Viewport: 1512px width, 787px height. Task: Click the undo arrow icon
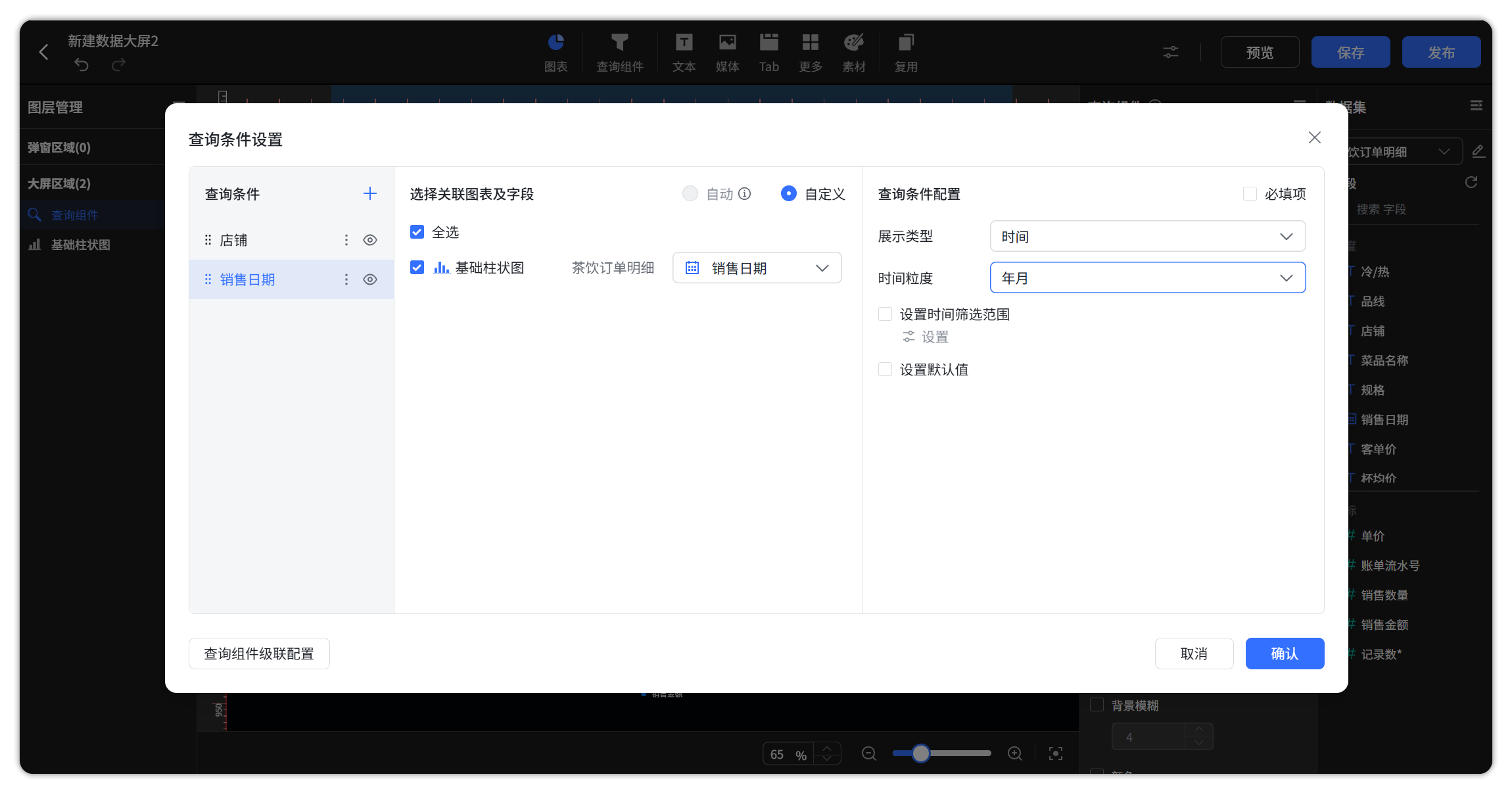pyautogui.click(x=82, y=64)
